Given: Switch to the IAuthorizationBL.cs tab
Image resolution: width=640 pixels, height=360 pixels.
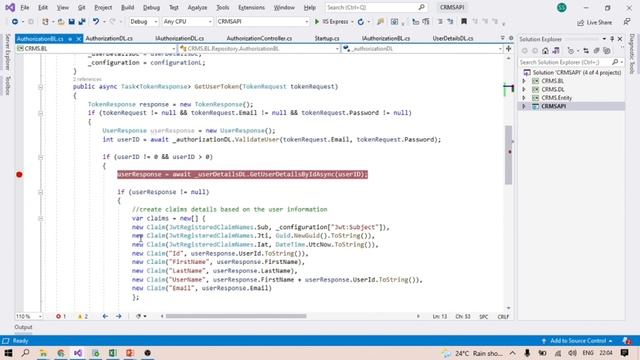Looking at the screenshot, I should point(386,38).
